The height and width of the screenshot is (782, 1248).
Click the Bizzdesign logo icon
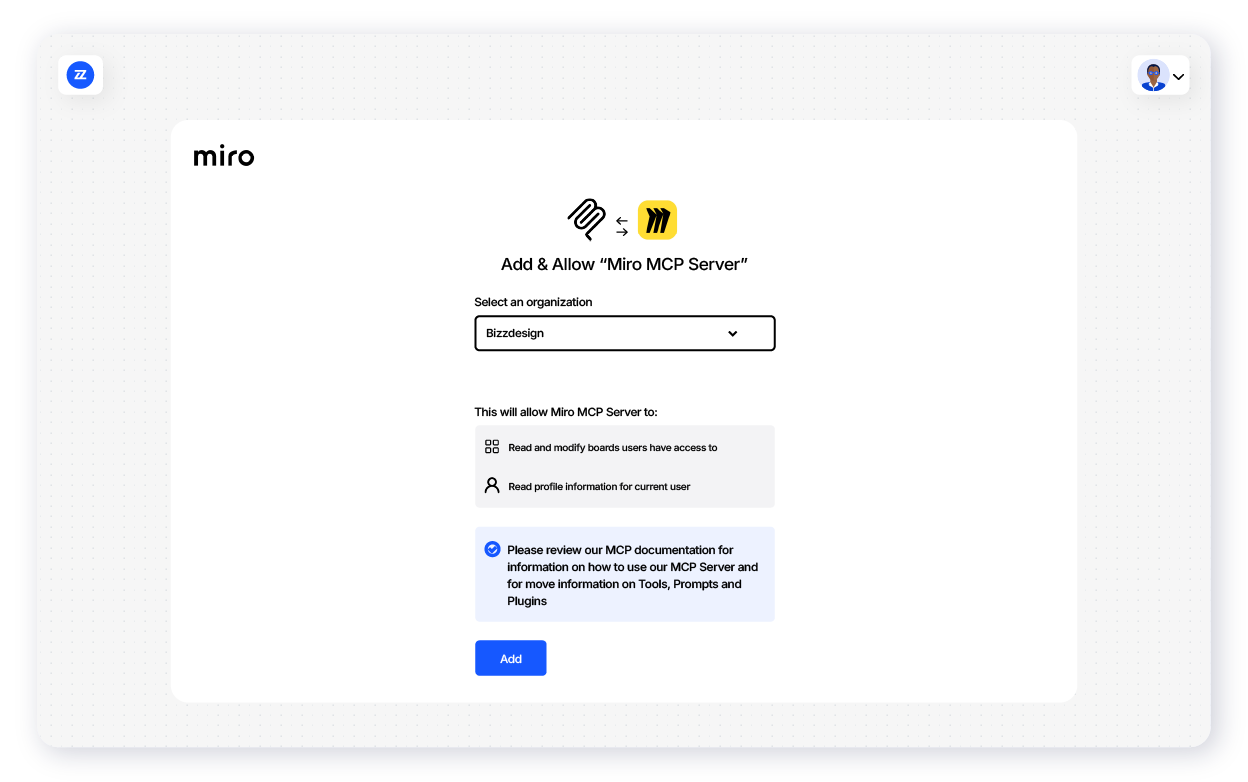point(80,75)
